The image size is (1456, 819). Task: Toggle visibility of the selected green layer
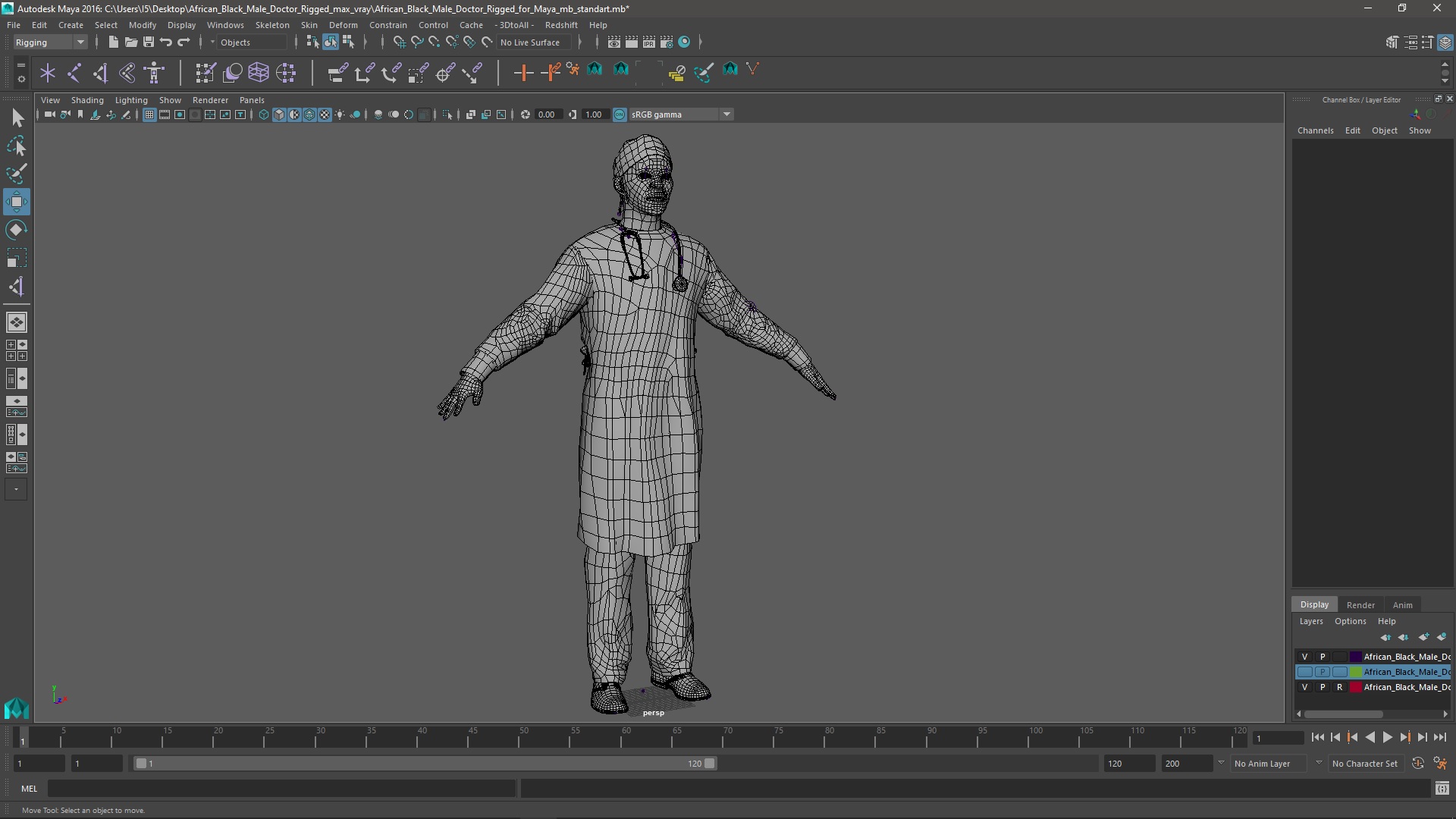pos(1304,672)
